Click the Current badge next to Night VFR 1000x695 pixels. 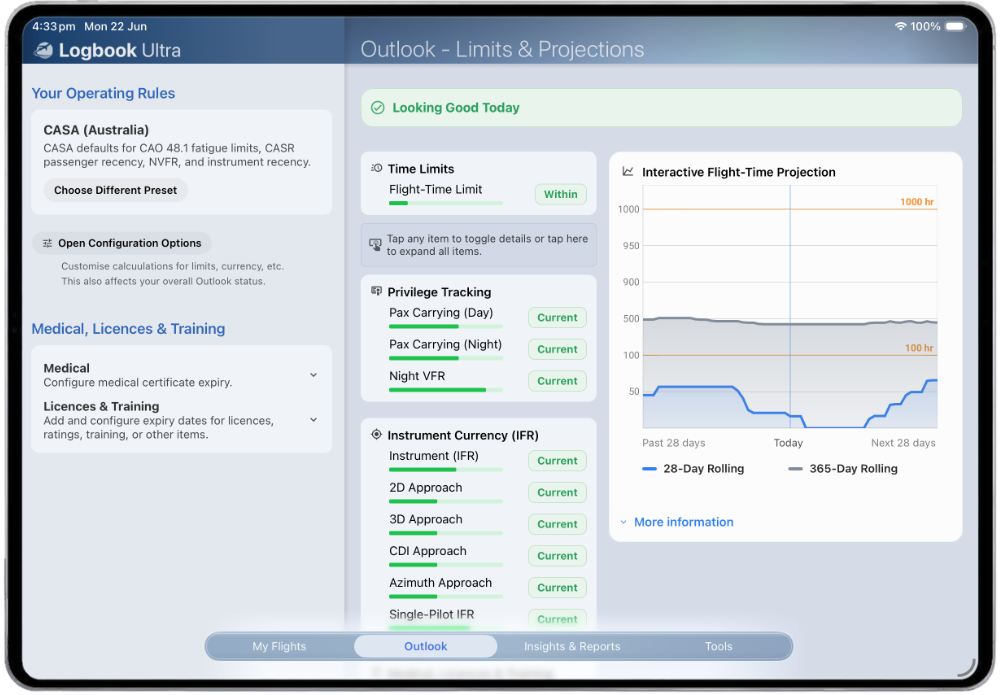point(558,381)
